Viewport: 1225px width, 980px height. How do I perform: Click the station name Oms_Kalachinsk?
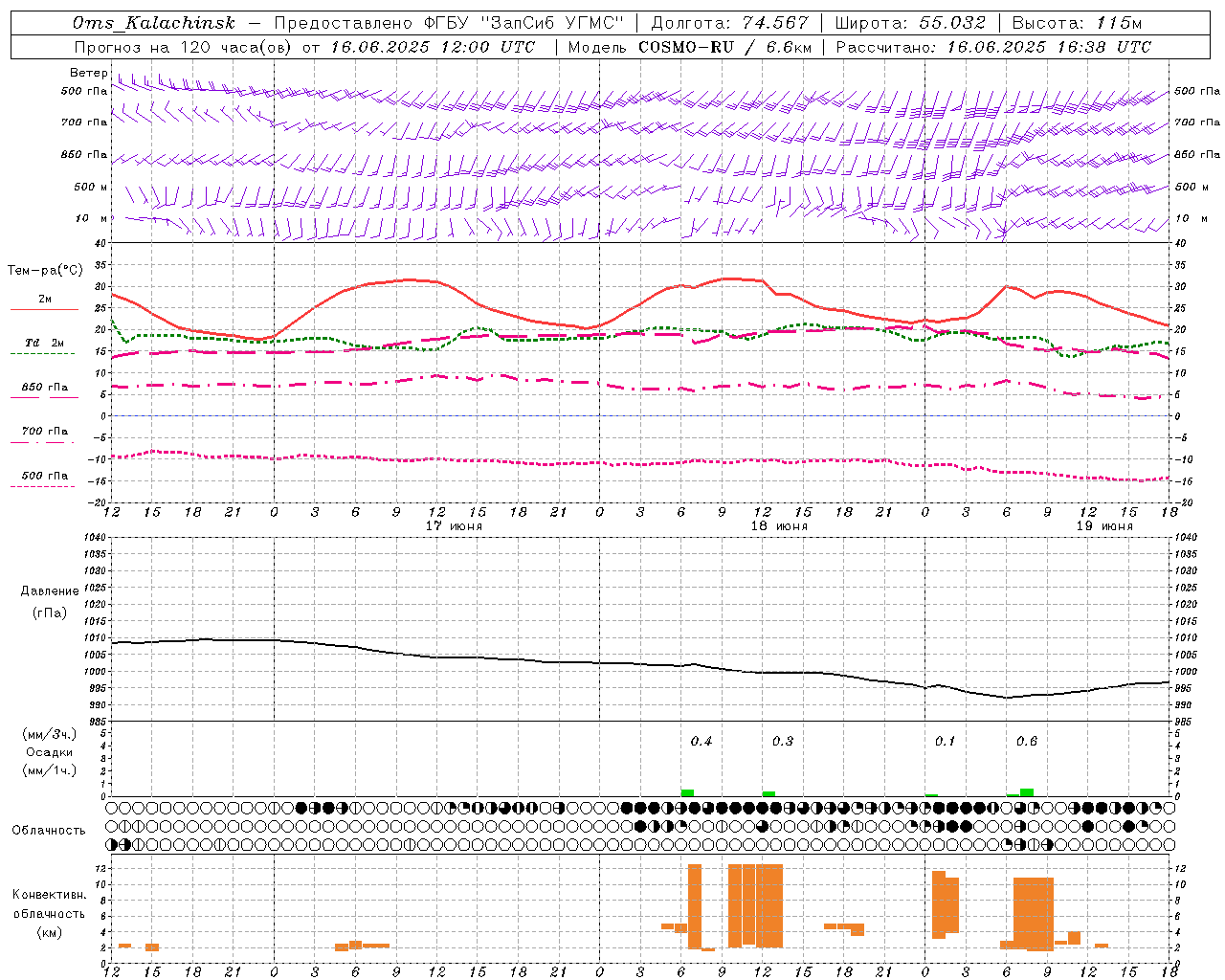pos(154,23)
